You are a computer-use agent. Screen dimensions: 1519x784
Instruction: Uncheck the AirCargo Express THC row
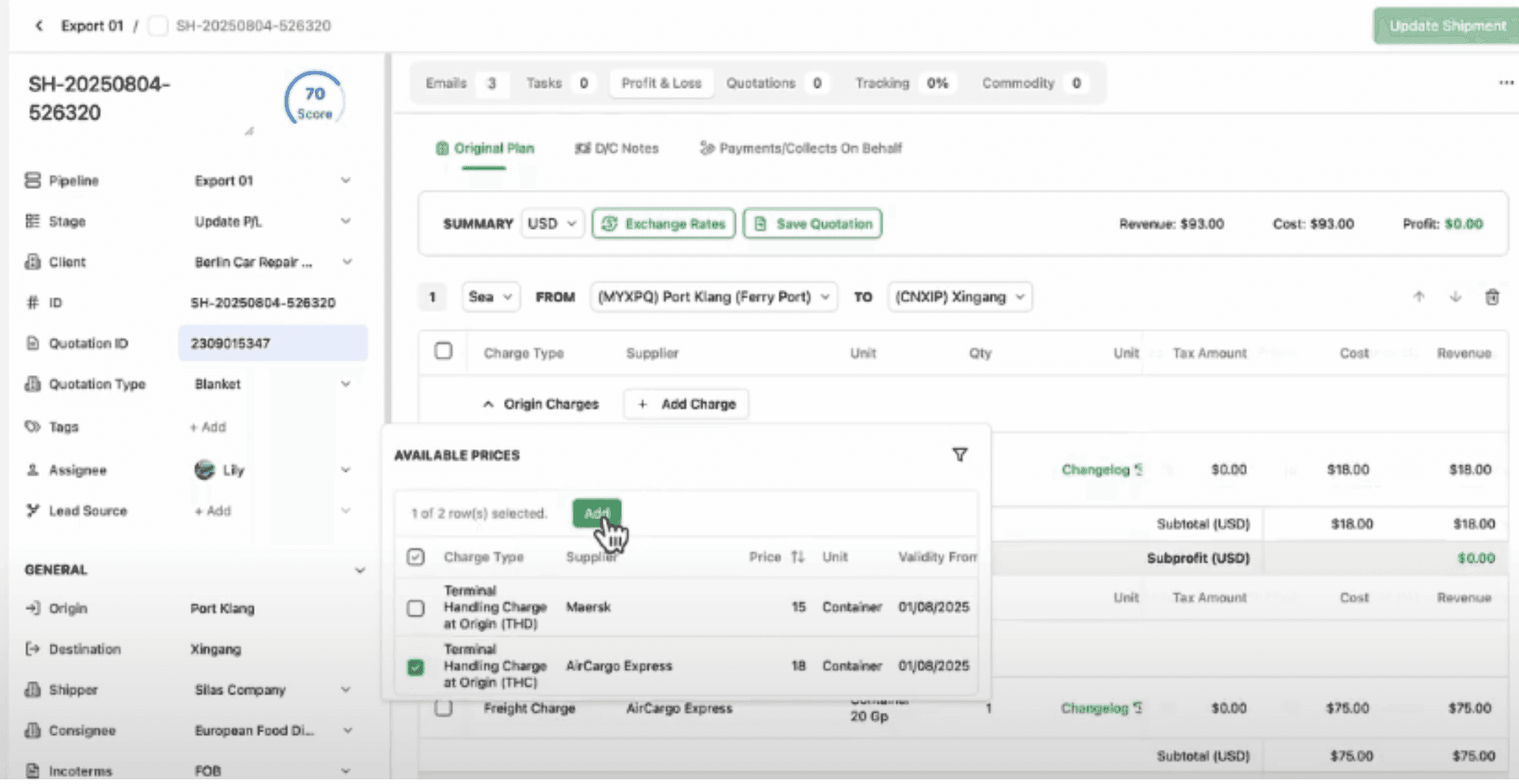[x=415, y=667]
